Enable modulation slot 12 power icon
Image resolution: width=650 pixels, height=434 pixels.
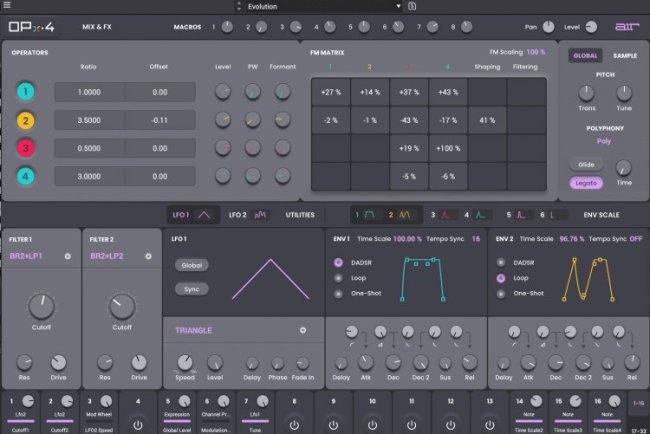(x=450, y=425)
